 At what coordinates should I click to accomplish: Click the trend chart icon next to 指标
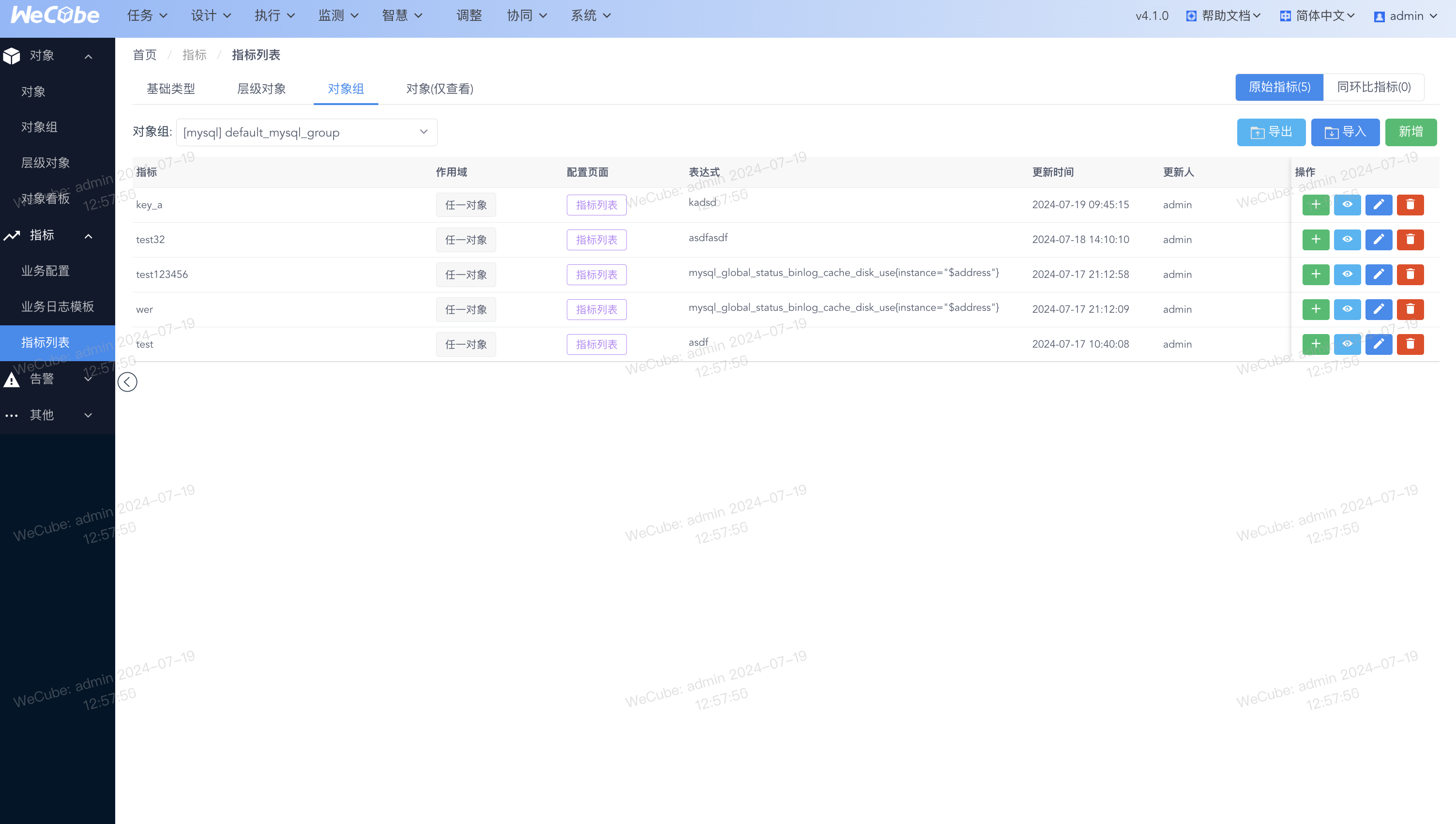[x=11, y=235]
